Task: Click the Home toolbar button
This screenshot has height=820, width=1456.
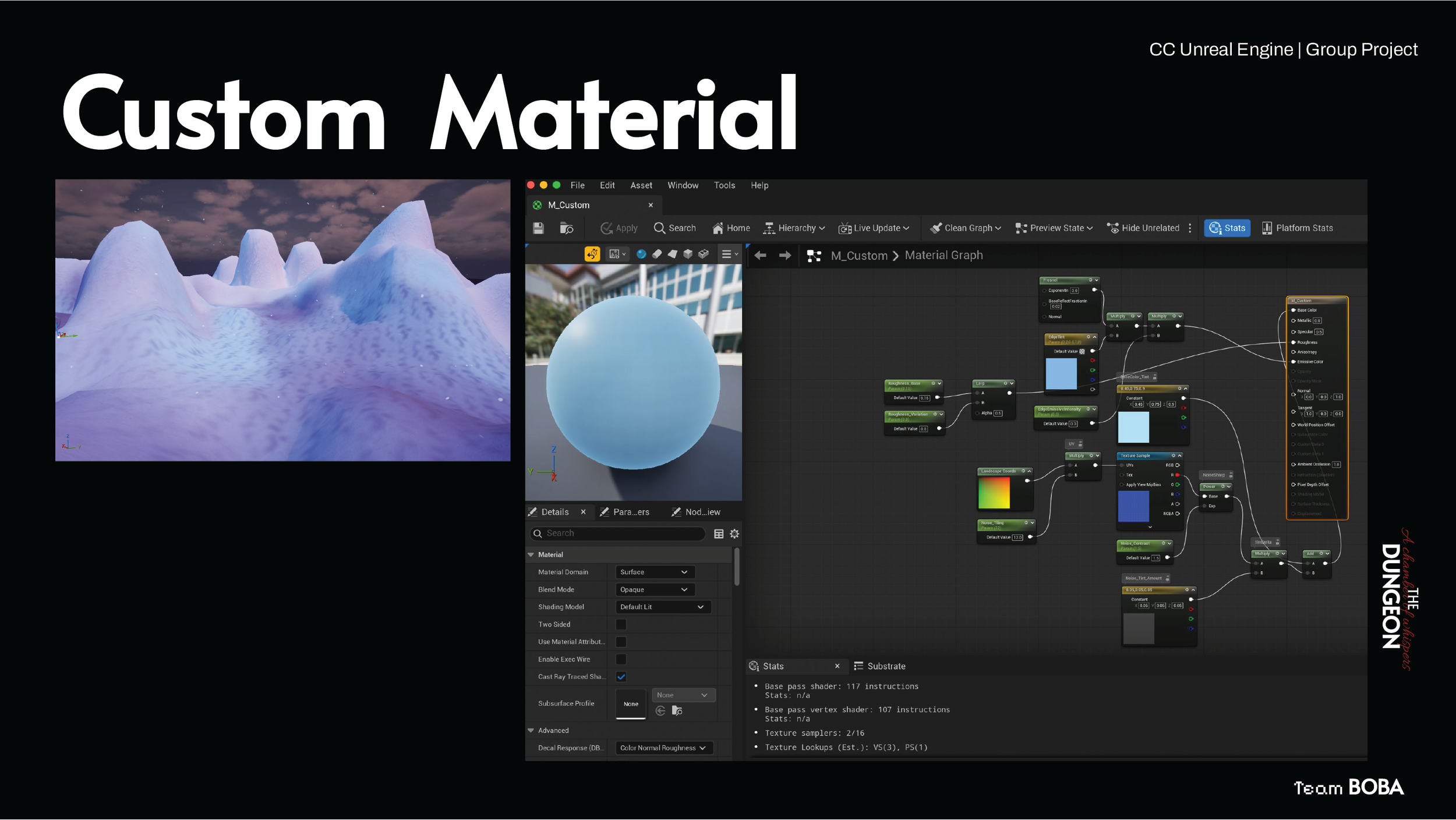Action: point(731,228)
